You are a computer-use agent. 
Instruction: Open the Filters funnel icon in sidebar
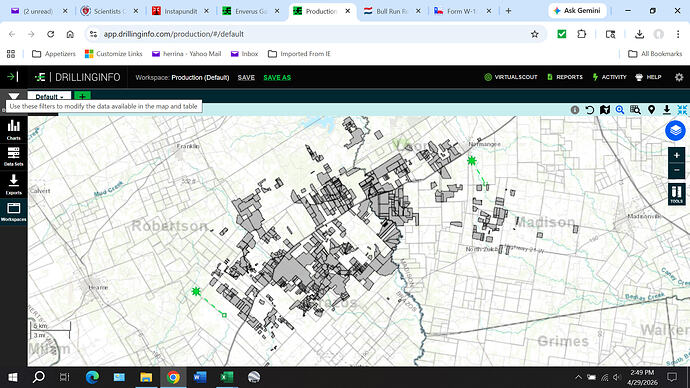point(14,97)
